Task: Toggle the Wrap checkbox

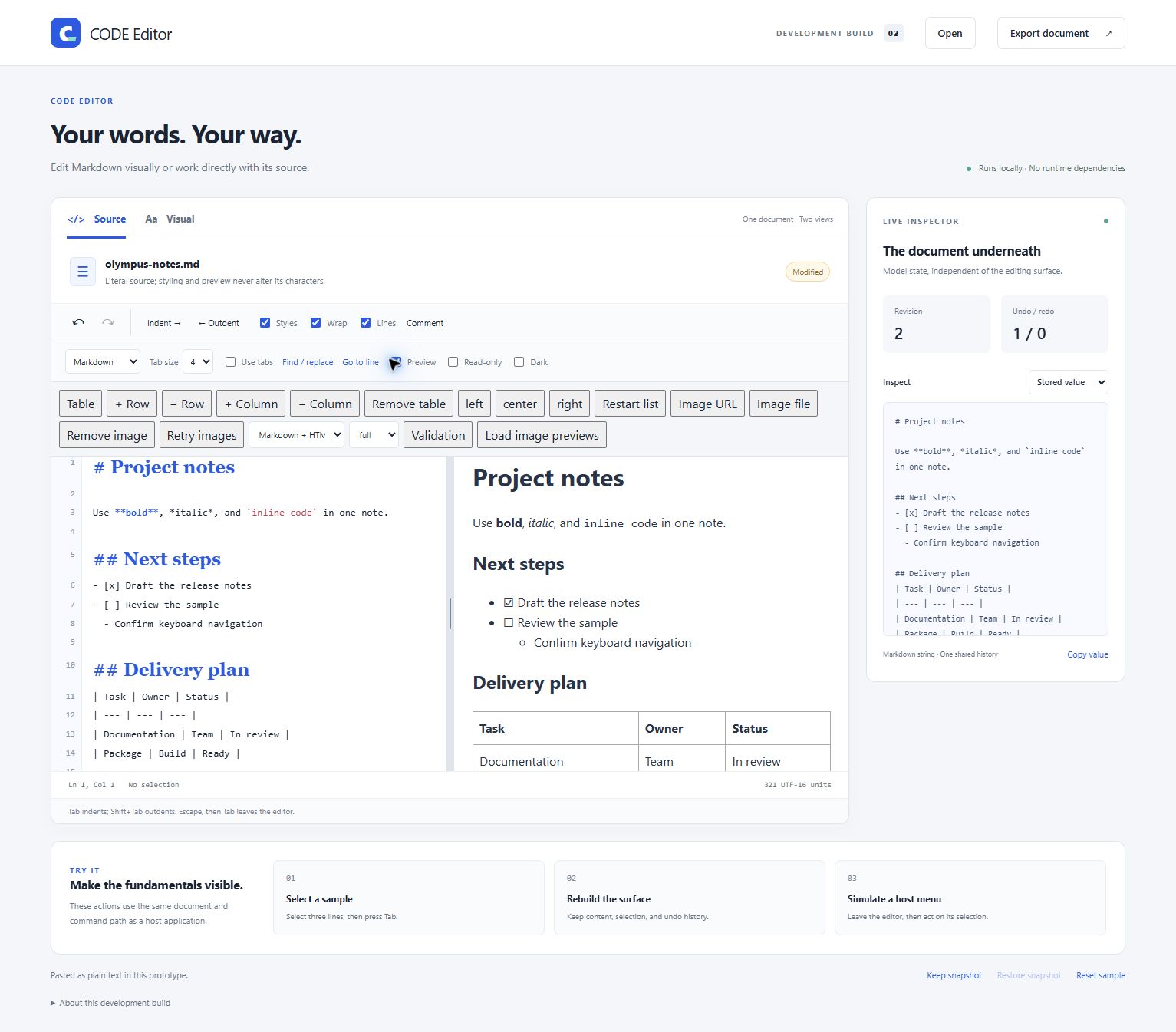Action: point(315,323)
